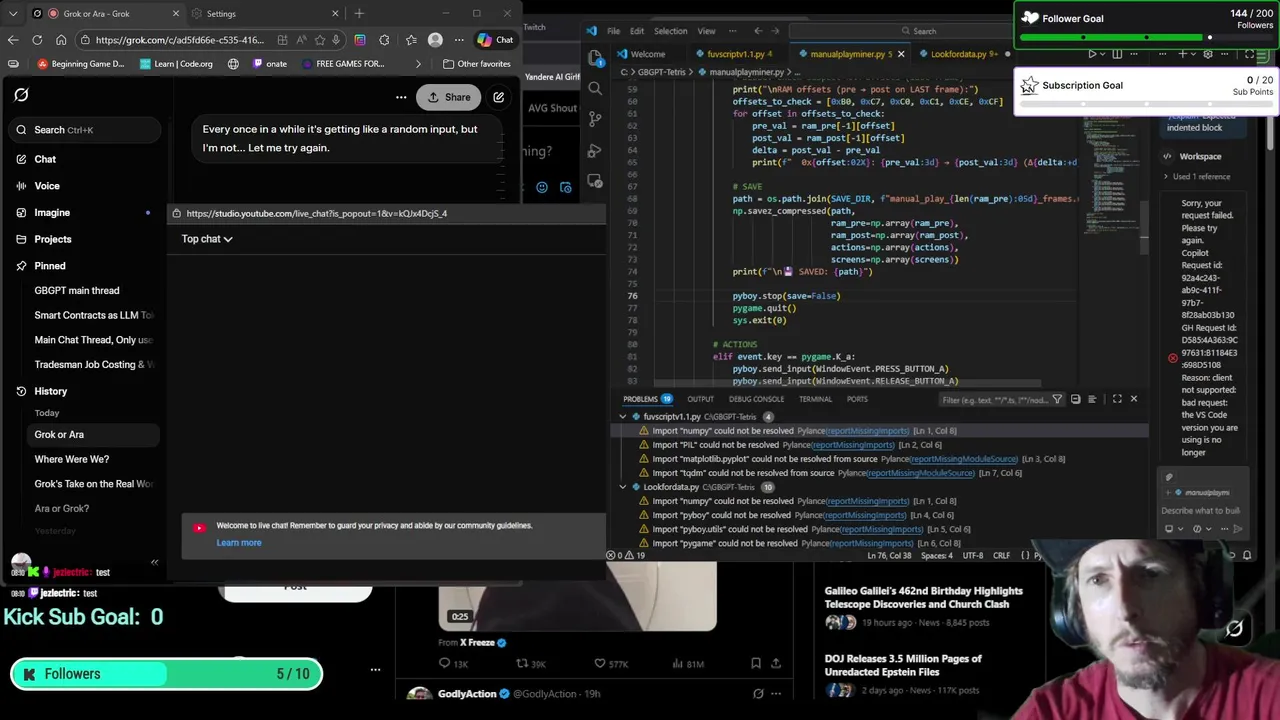1280x720 pixels.
Task: Open the VS Code Selection menu
Action: click(670, 31)
